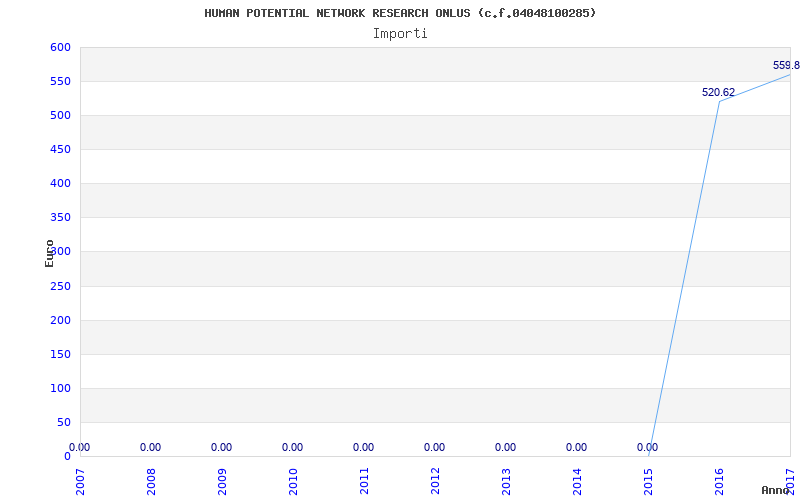Click the 2007 year label
The image size is (800, 500).
[80, 482]
